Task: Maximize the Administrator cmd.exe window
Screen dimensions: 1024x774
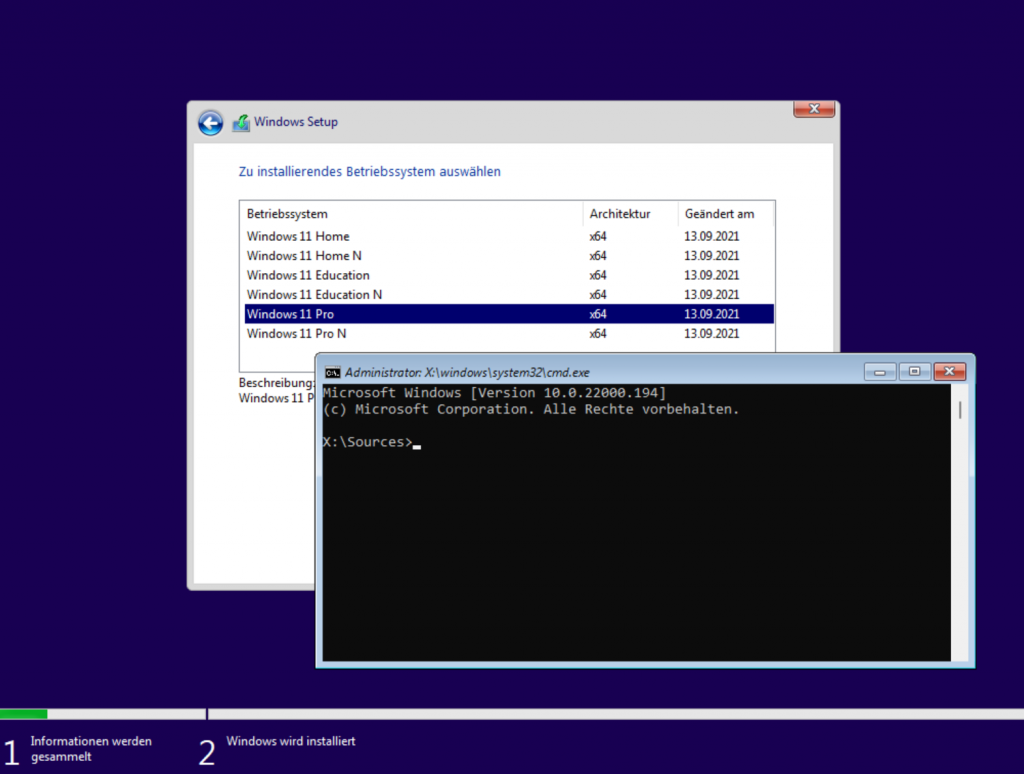Action: (914, 372)
